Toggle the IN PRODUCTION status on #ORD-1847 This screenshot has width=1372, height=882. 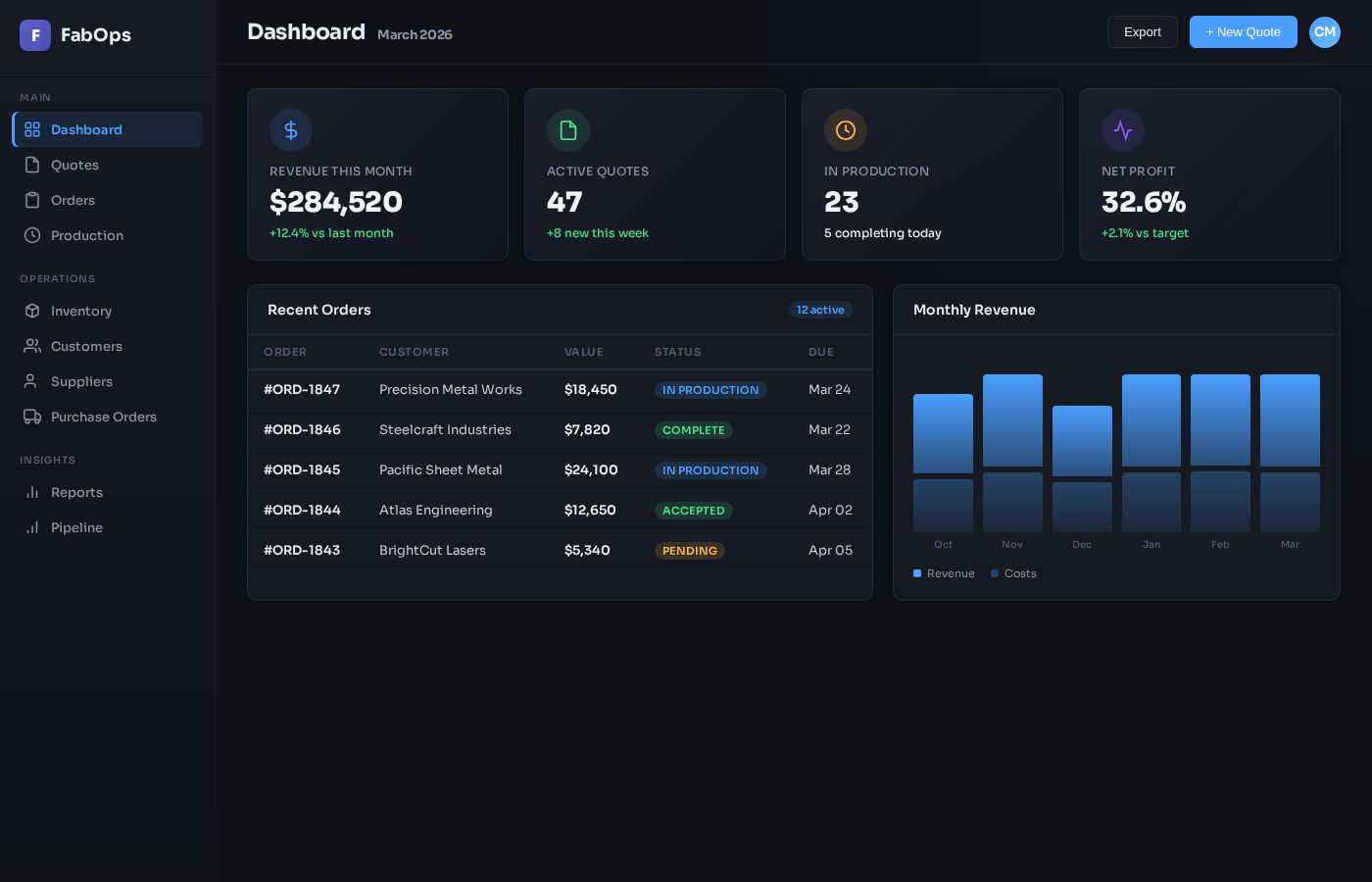point(710,390)
